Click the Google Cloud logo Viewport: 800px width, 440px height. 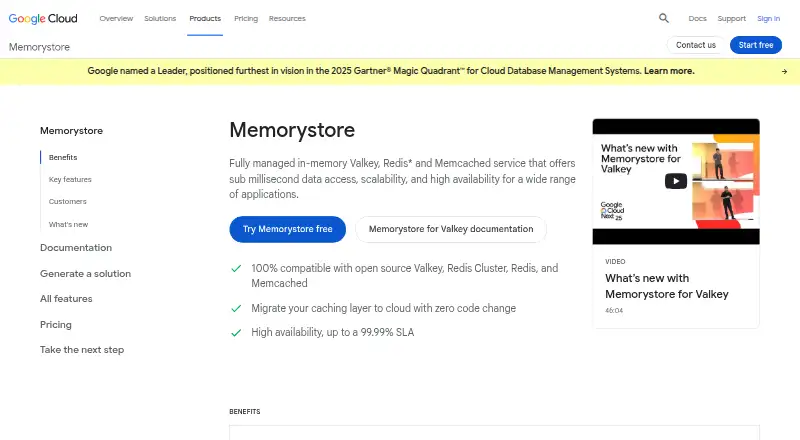[x=43, y=18]
